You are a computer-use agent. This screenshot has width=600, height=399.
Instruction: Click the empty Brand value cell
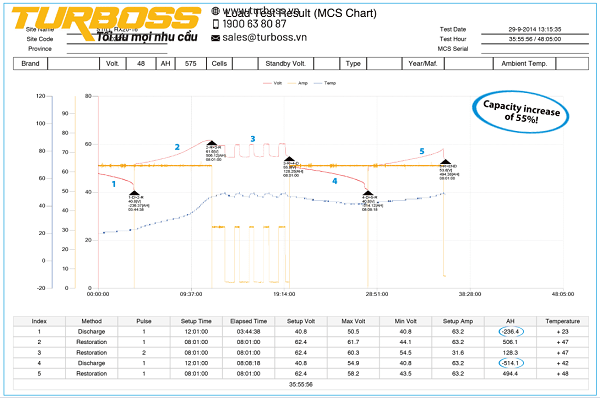[73, 64]
